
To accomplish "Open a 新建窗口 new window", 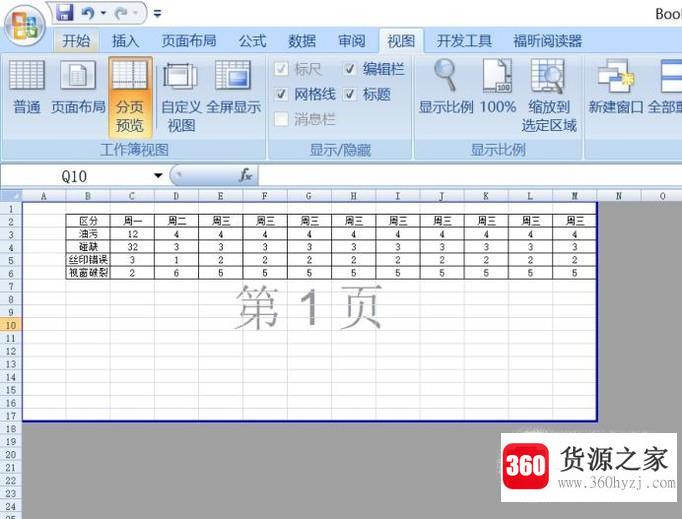I will pos(615,88).
